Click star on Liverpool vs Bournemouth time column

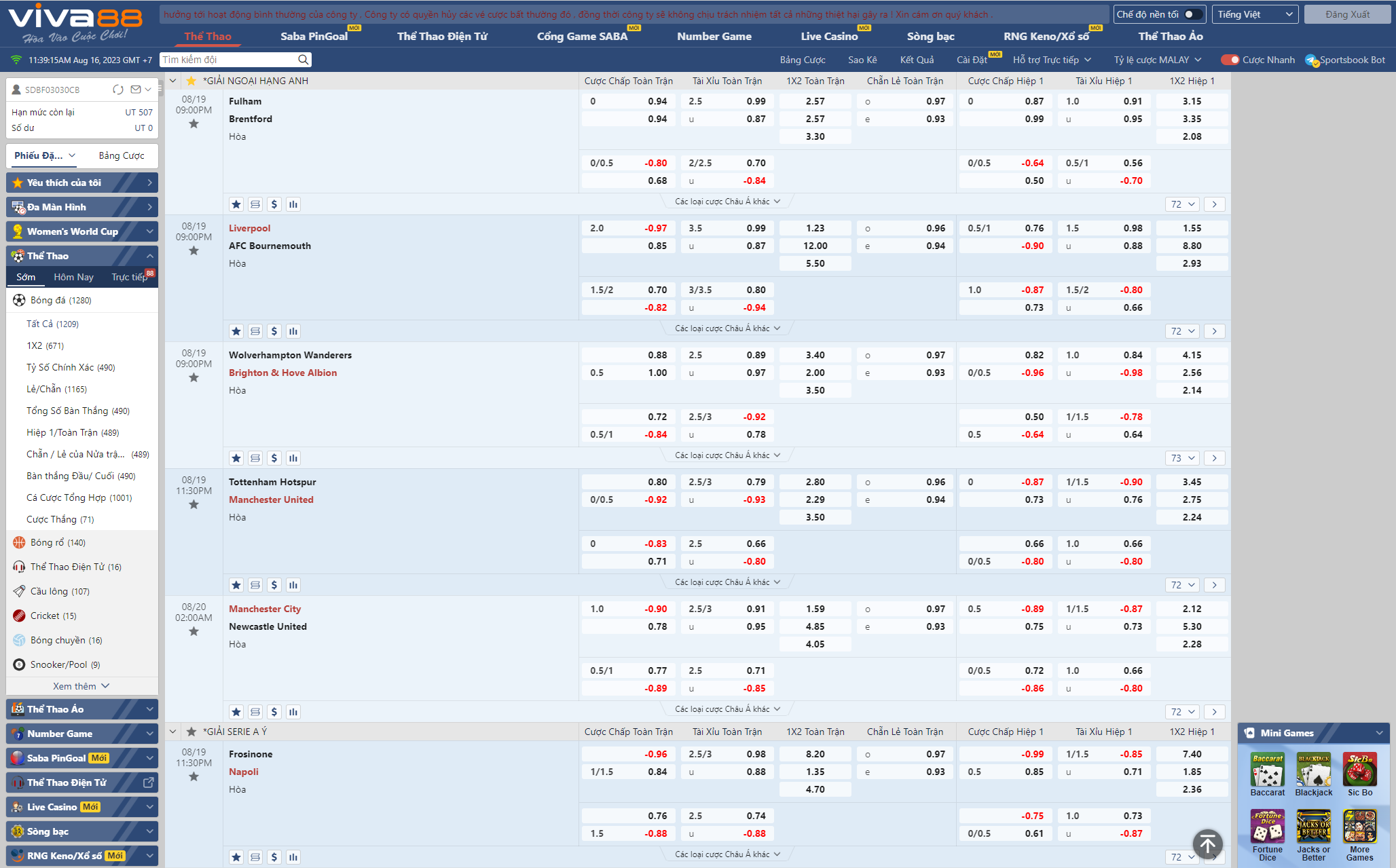194,251
